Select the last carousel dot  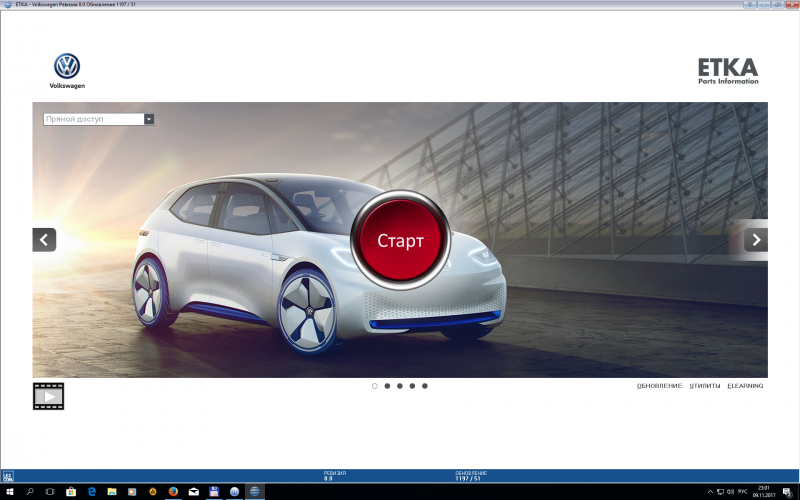[x=424, y=385]
